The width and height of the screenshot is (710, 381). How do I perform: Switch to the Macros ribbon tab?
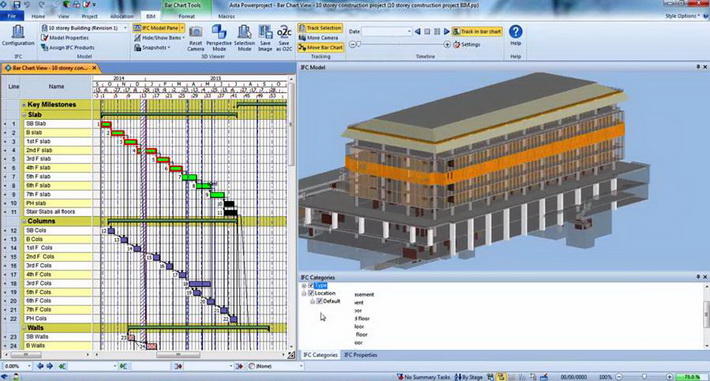tap(226, 16)
